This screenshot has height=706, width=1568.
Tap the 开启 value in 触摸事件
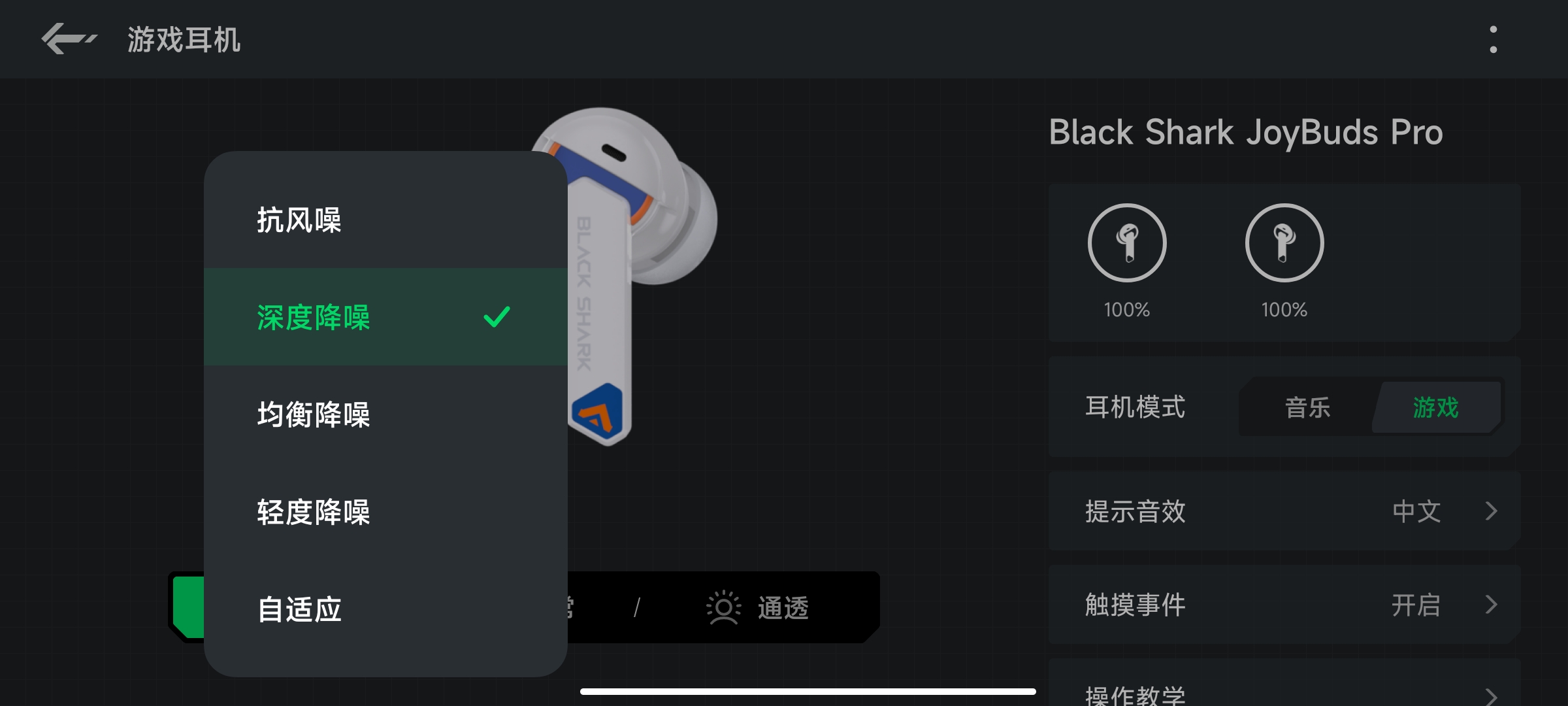(x=1416, y=605)
